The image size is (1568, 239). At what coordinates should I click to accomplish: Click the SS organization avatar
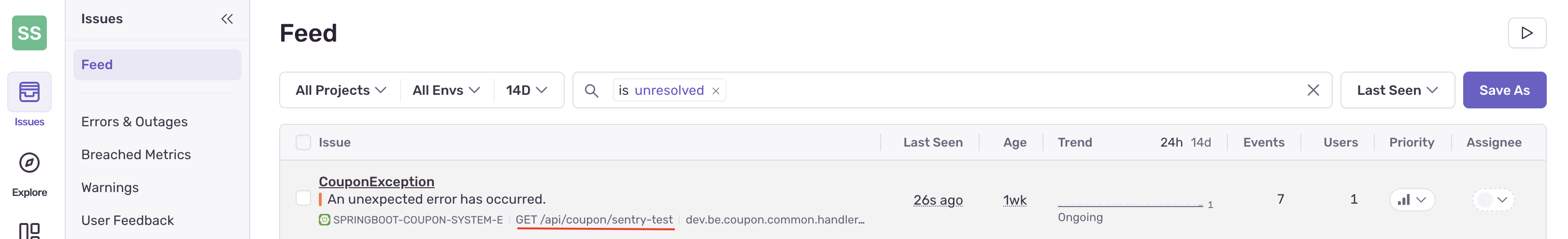(29, 33)
